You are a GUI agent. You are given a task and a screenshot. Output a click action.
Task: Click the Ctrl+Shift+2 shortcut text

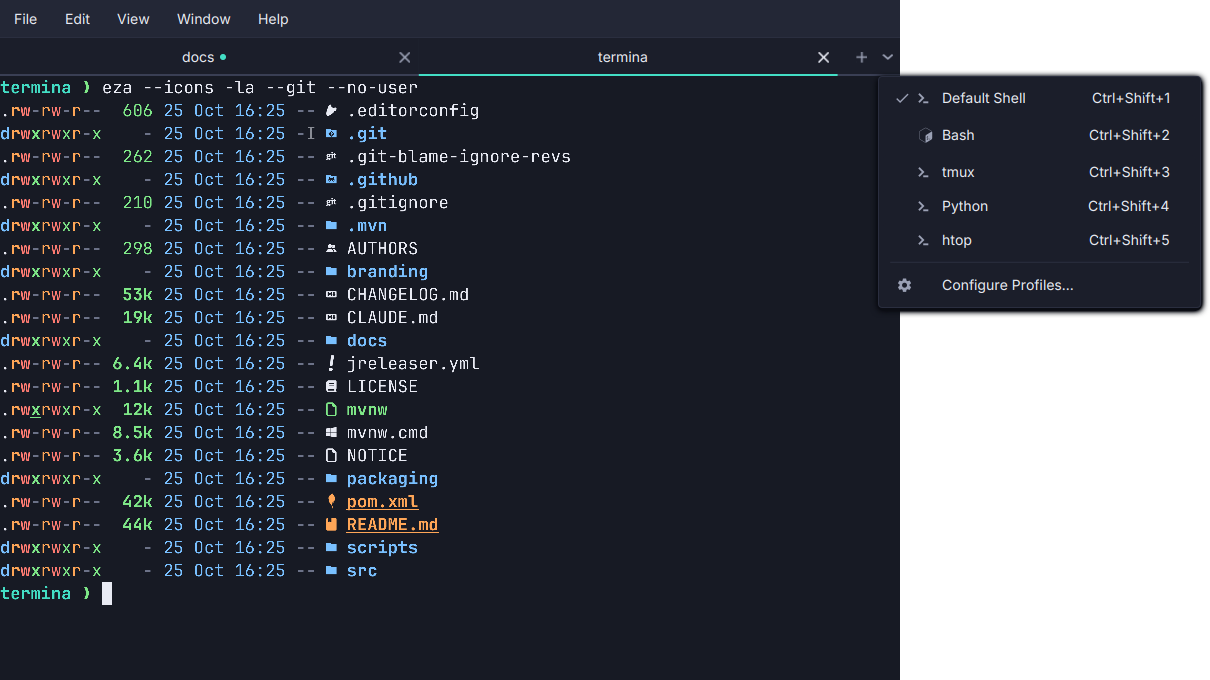point(1129,135)
